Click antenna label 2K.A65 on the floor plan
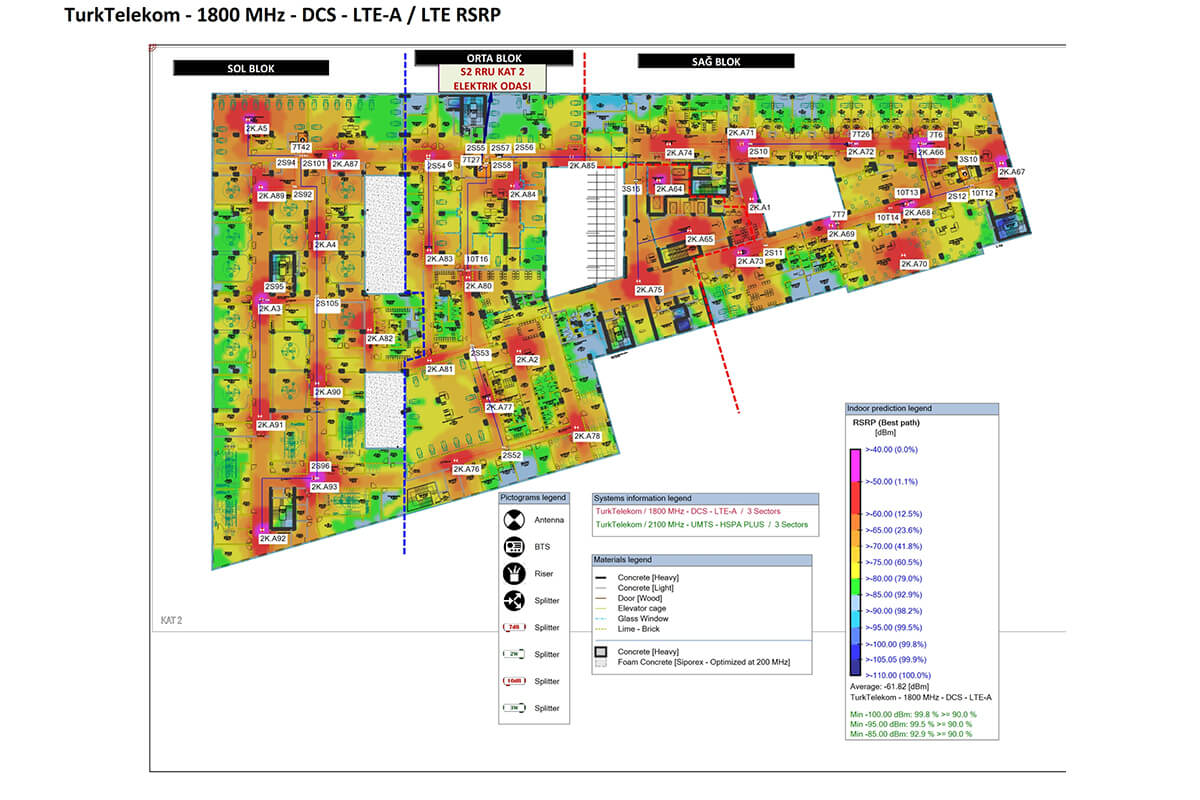The height and width of the screenshot is (800, 1200). 700,240
